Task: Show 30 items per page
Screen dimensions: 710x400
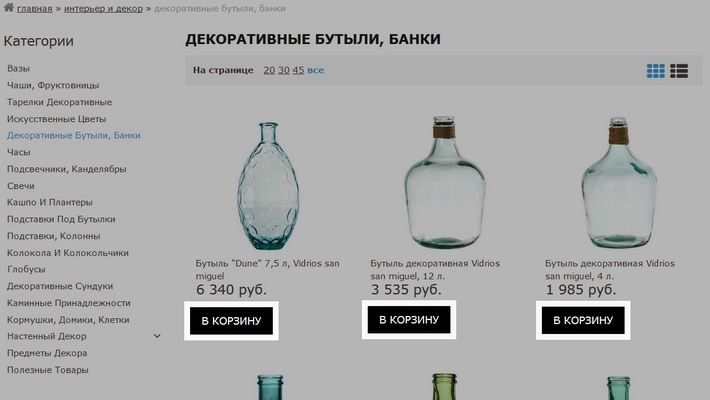Action: [x=284, y=70]
